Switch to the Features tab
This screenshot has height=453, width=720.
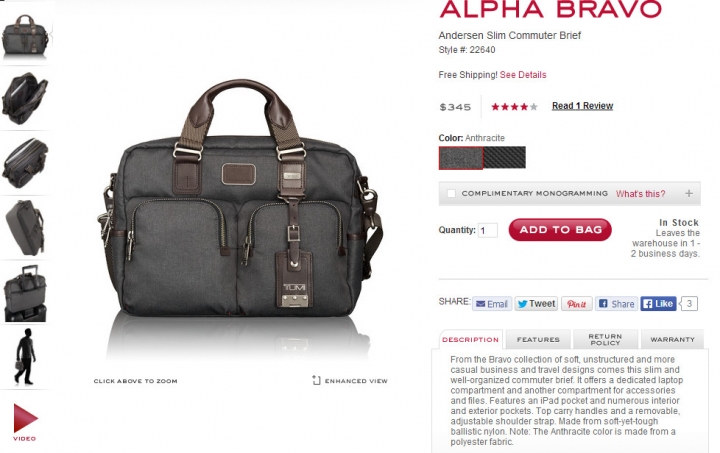(x=538, y=340)
